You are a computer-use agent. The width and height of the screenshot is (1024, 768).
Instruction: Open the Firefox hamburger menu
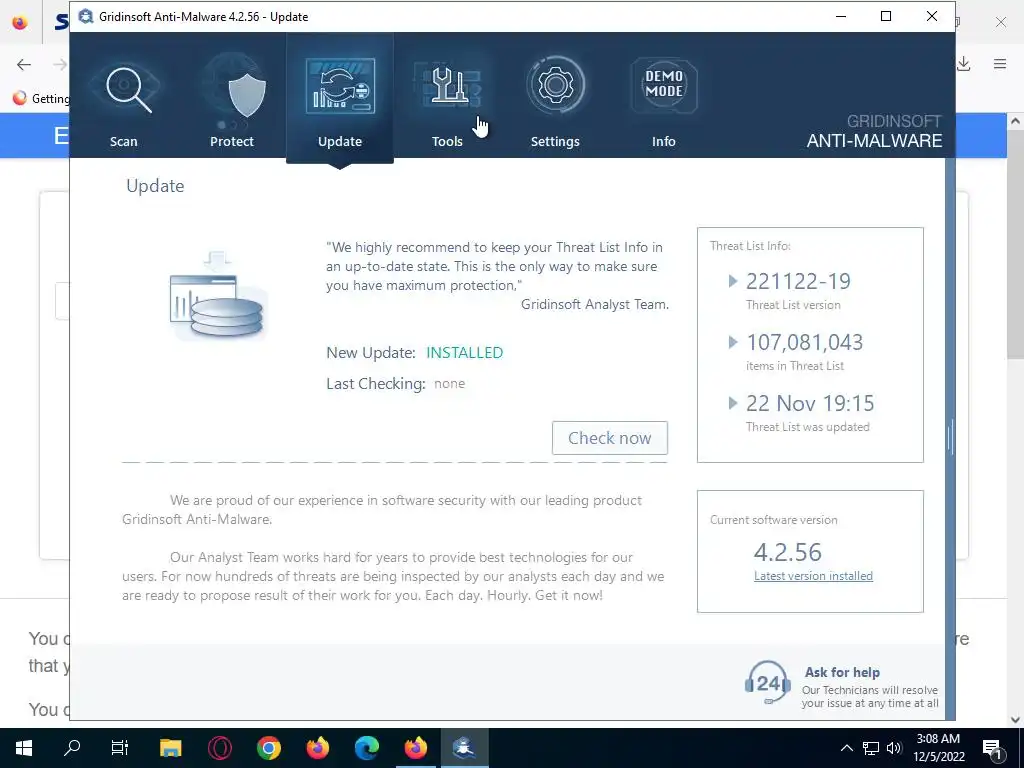click(x=1000, y=64)
